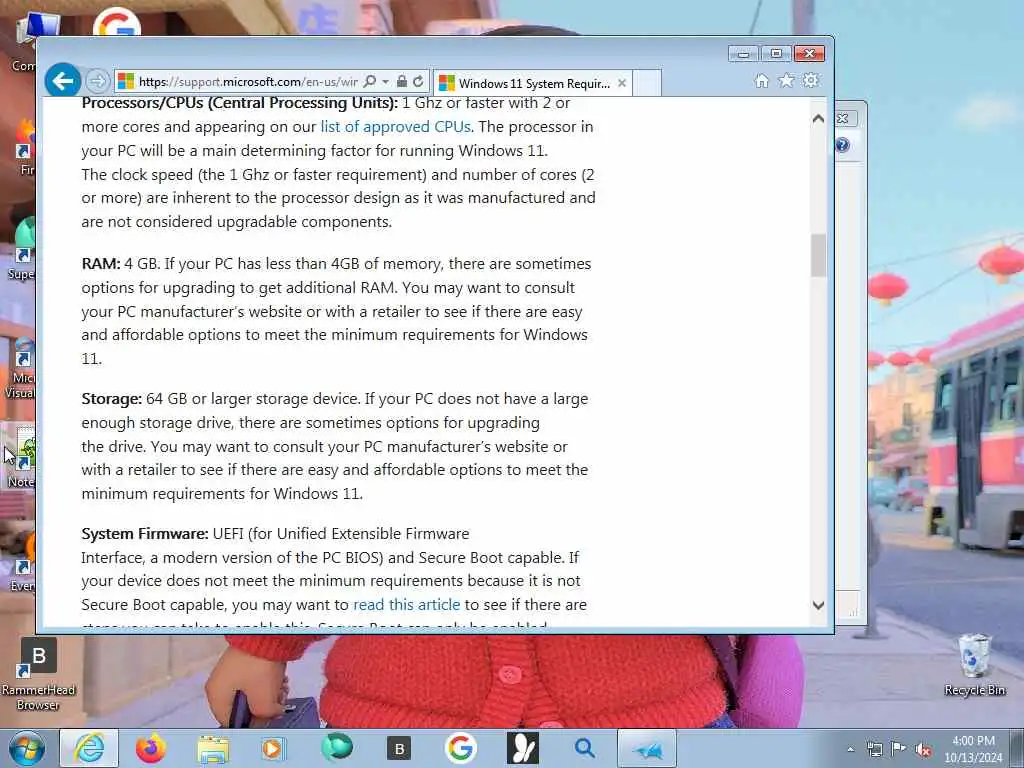
Task: Open the magnifier search app on taskbar
Action: pos(584,748)
